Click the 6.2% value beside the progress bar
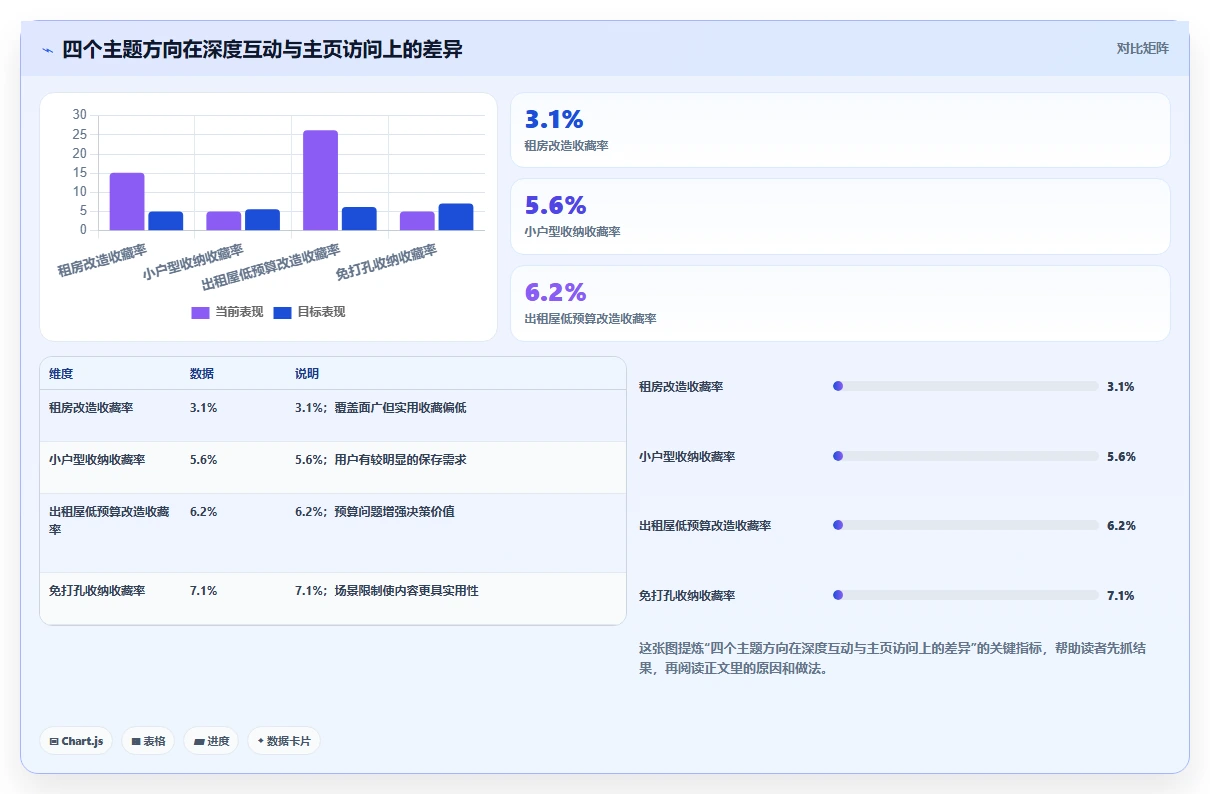This screenshot has height=794, width=1210. point(1121,526)
